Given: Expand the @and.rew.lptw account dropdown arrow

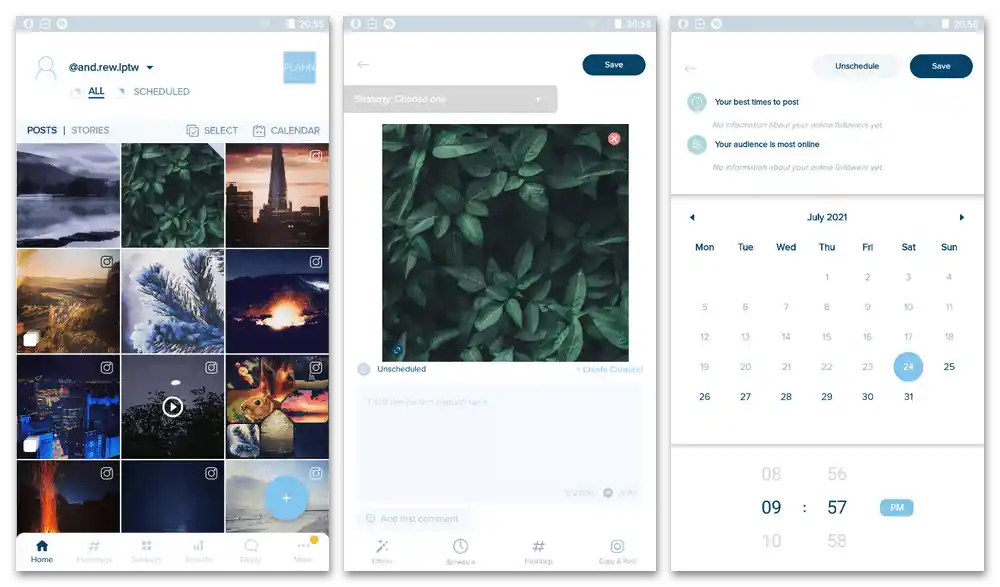Looking at the screenshot, I should [150, 68].
